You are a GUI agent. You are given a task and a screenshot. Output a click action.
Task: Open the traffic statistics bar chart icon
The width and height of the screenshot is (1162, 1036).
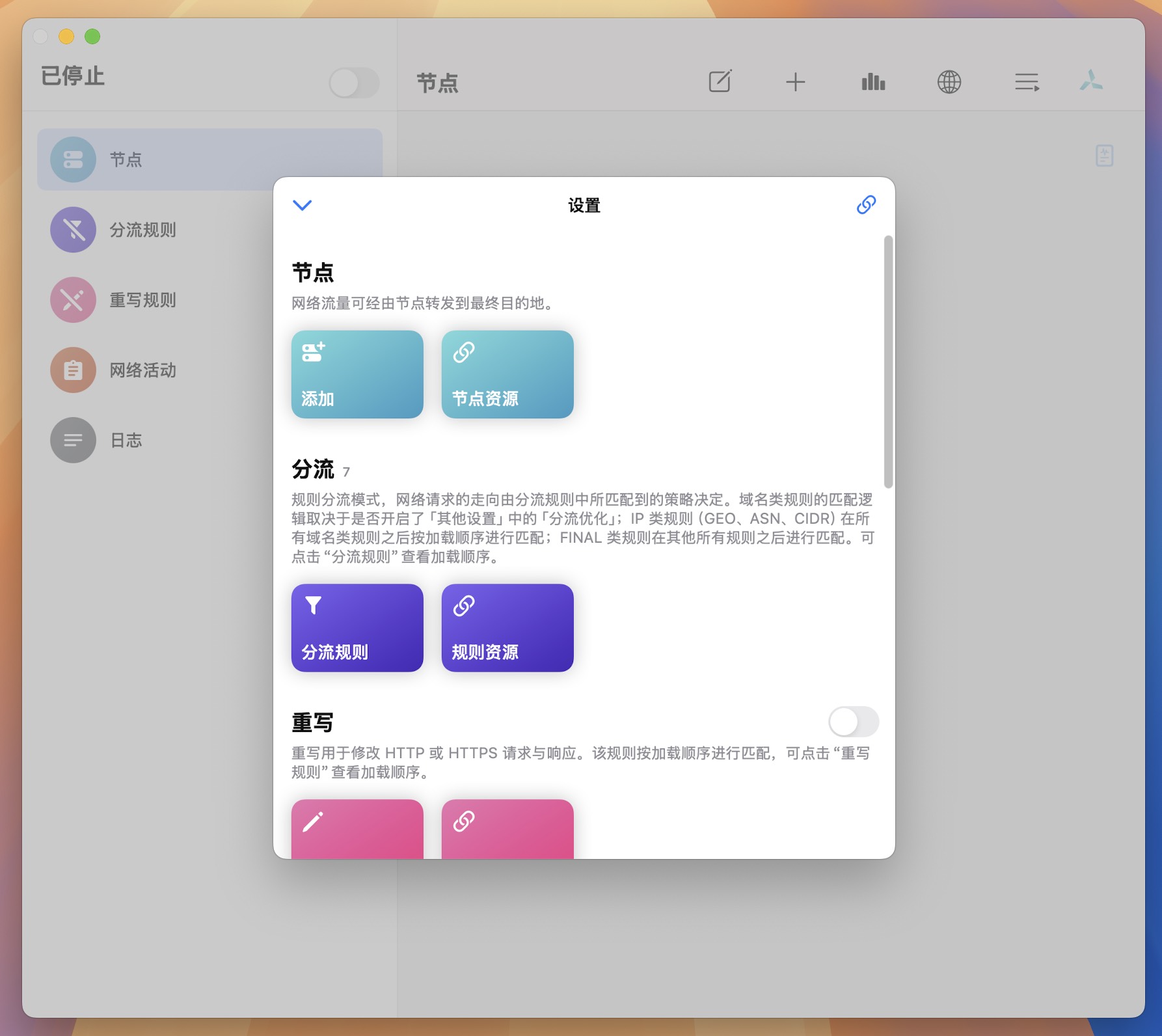[x=872, y=82]
